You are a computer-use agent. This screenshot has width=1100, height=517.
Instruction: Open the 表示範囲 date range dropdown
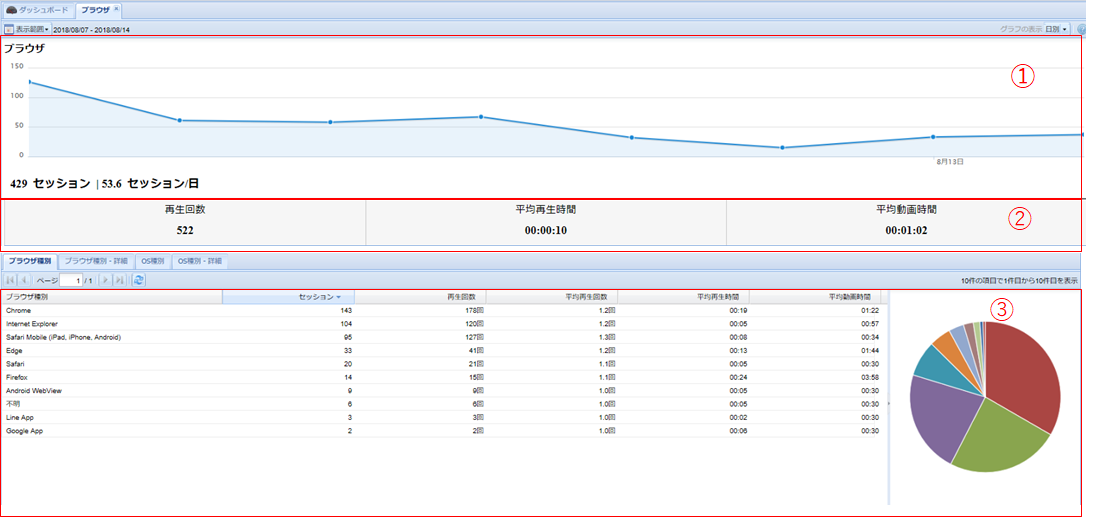pos(32,29)
